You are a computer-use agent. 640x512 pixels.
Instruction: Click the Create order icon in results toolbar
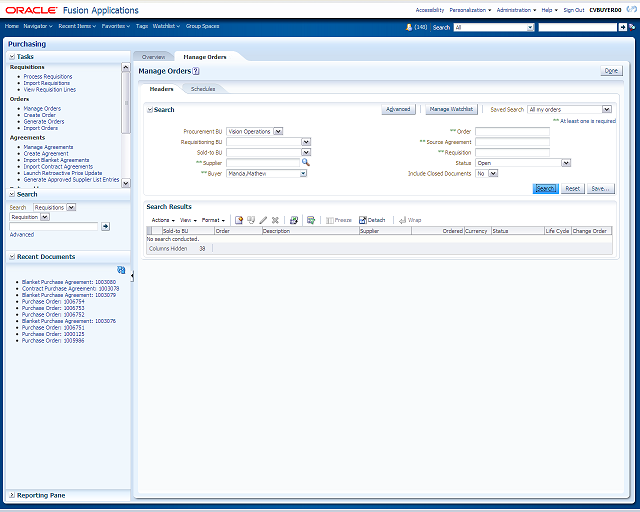coord(239,220)
